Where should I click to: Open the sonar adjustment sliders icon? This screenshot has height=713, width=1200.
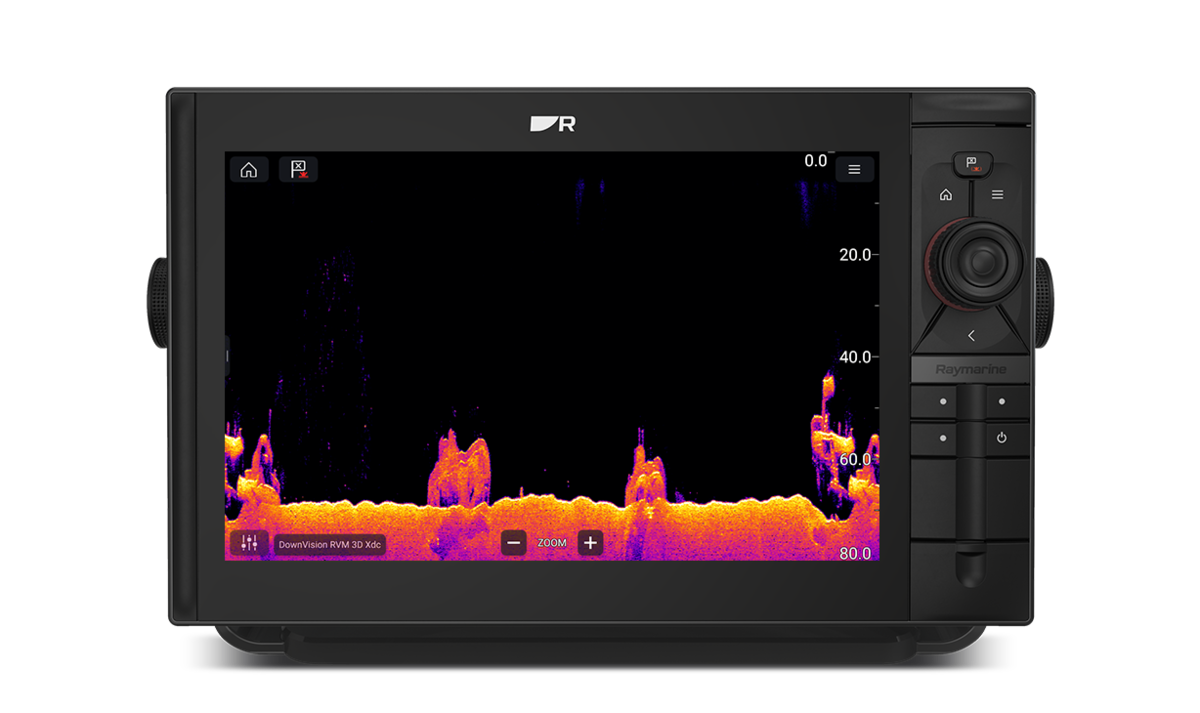coord(249,543)
